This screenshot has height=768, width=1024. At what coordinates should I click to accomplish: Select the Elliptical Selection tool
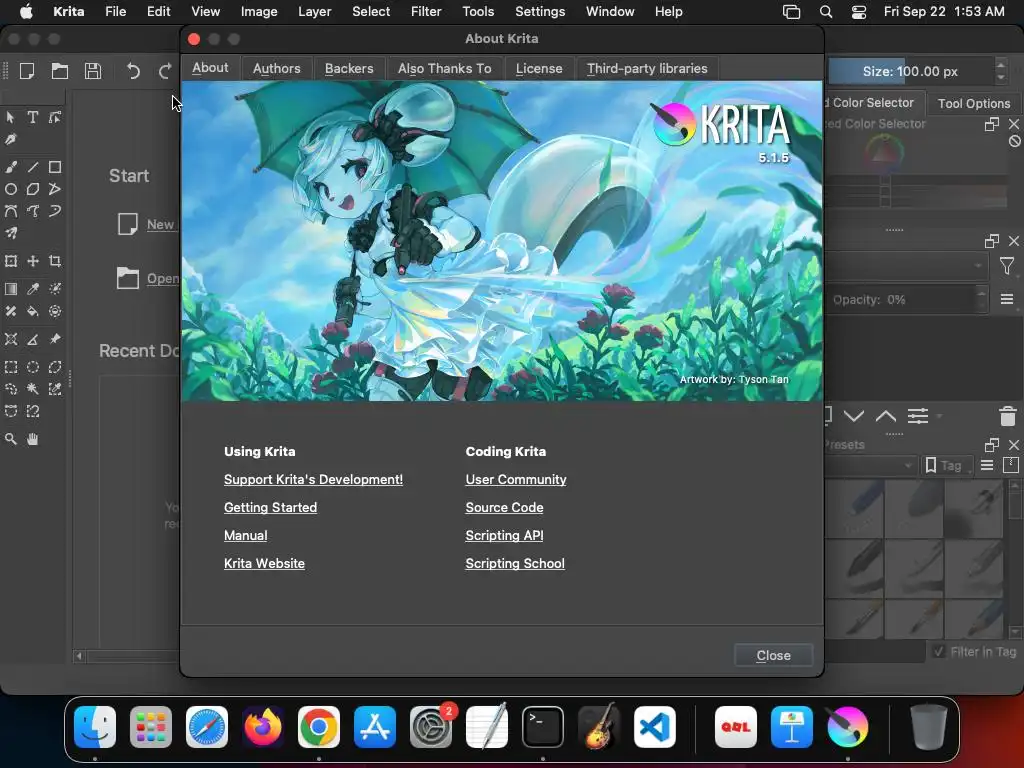click(x=33, y=367)
